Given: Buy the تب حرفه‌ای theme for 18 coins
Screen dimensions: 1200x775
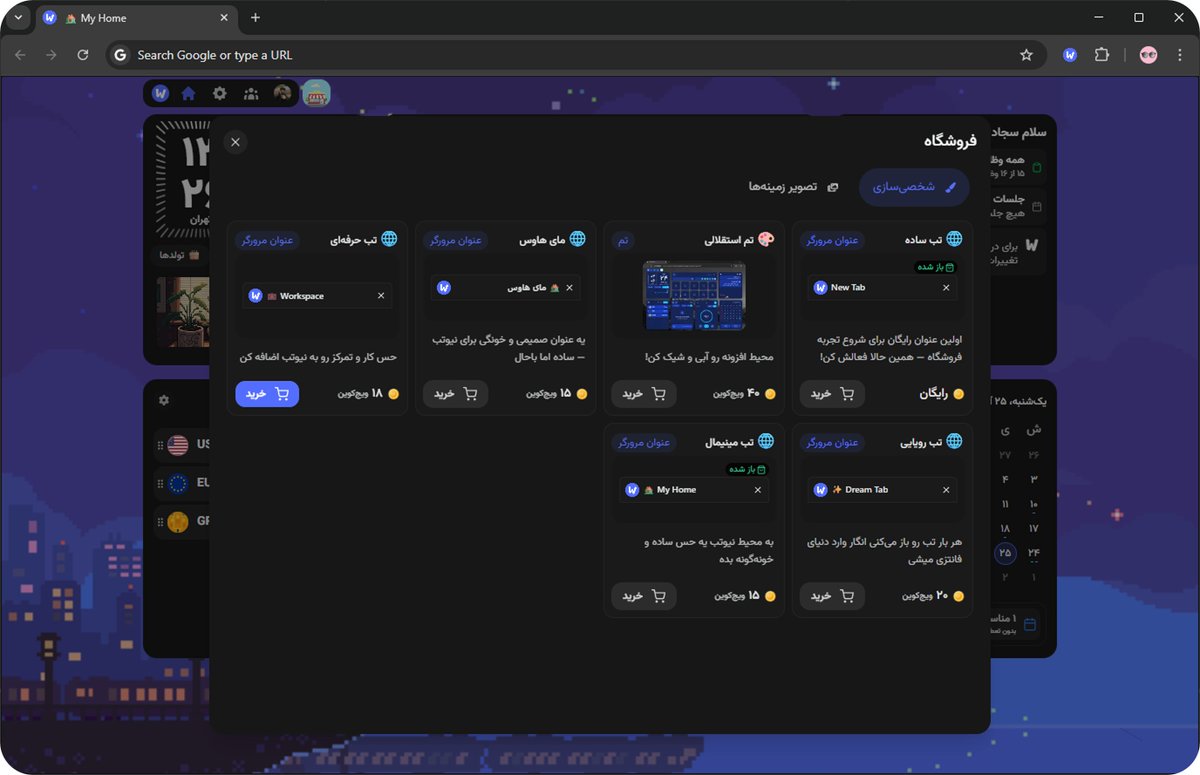Looking at the screenshot, I should (x=266, y=394).
